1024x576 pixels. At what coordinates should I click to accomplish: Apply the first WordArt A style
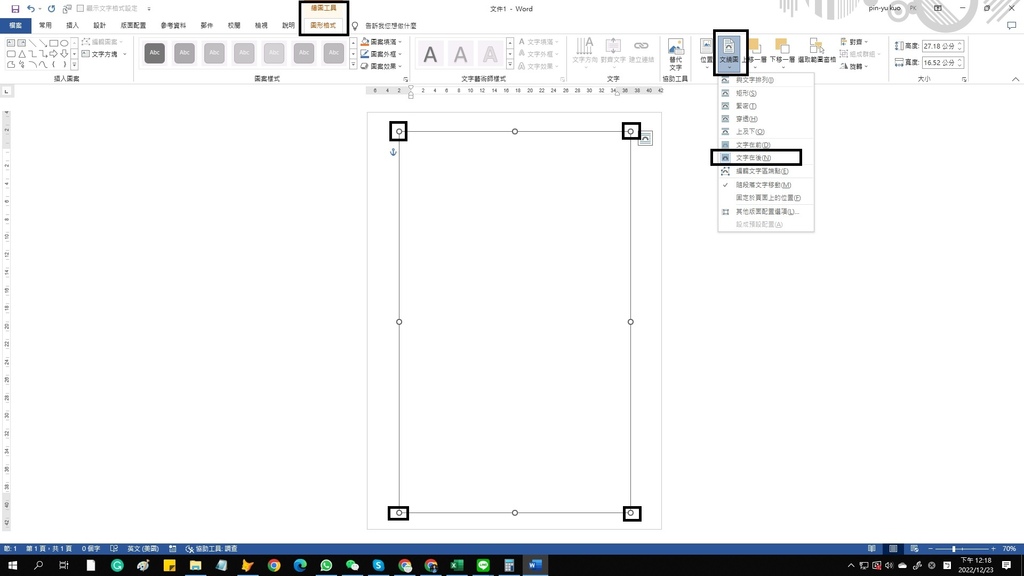[430, 54]
